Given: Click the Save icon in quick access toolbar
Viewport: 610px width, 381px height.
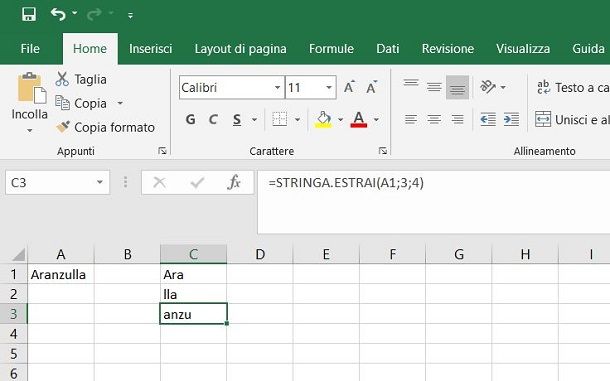Looking at the screenshot, I should tap(29, 14).
